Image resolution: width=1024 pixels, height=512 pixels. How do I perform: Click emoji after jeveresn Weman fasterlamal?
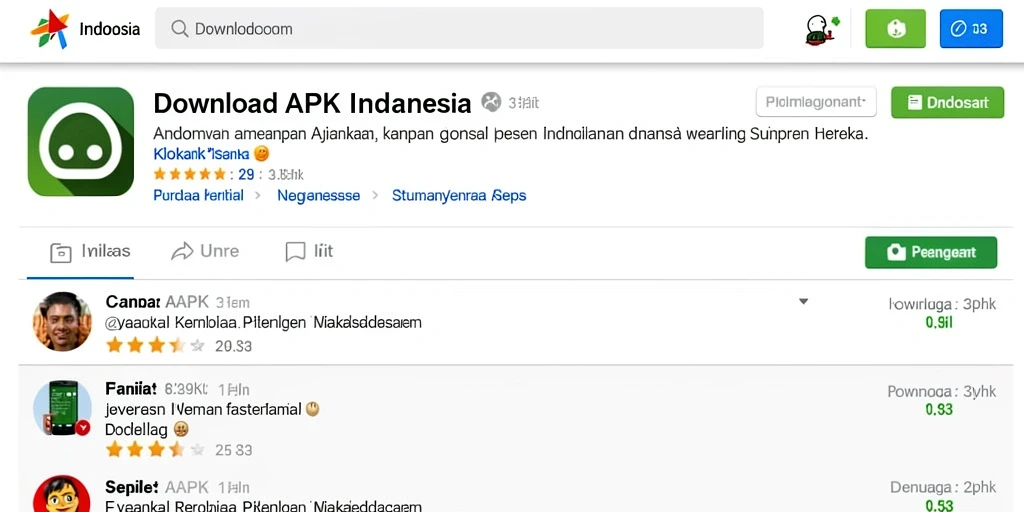coord(313,409)
